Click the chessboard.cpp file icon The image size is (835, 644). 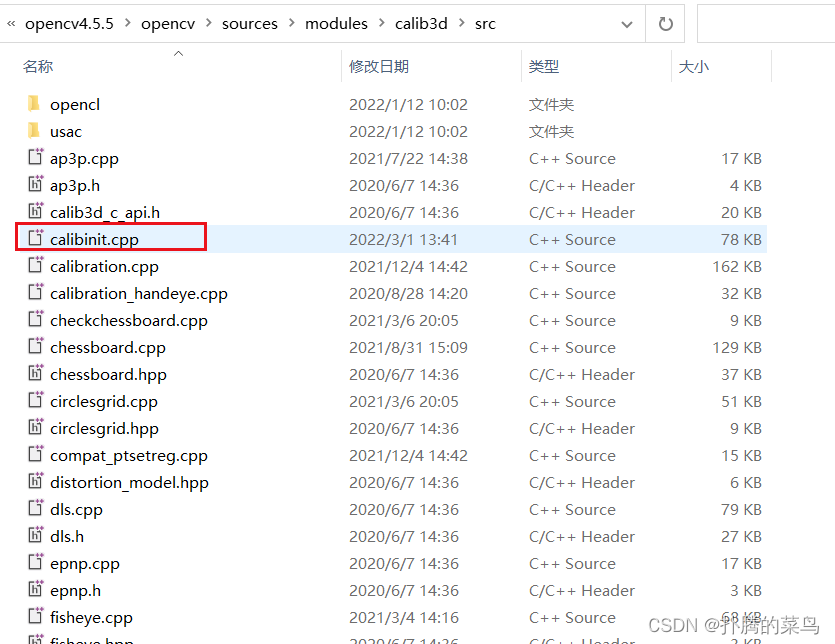[36, 346]
